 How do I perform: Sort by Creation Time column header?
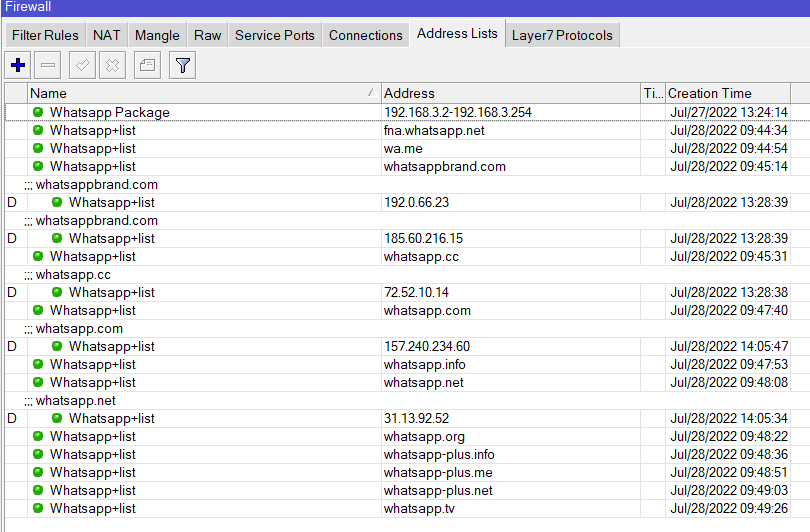728,93
